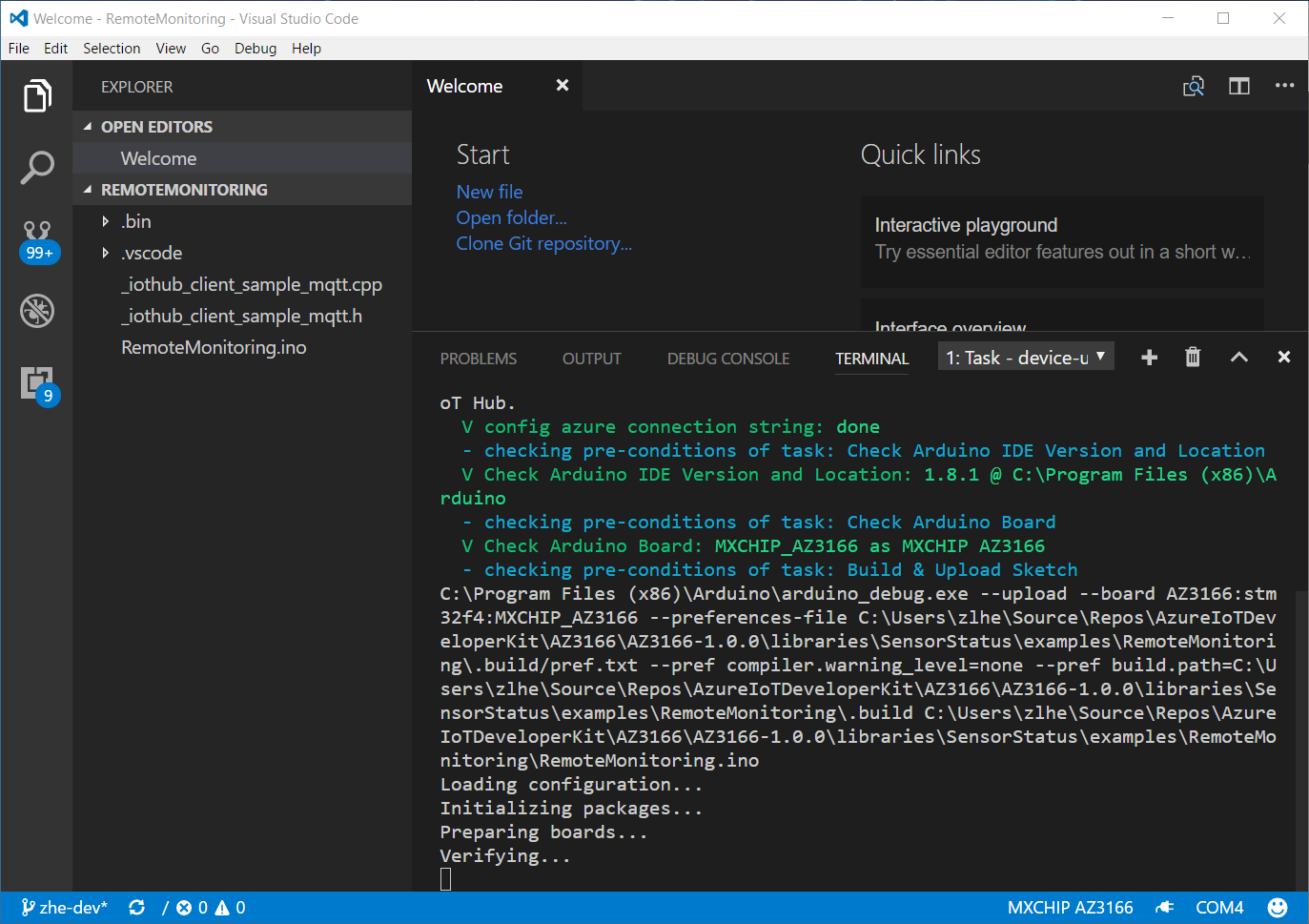Click the warnings count in status bar
This screenshot has height=924, width=1309.
click(230, 908)
